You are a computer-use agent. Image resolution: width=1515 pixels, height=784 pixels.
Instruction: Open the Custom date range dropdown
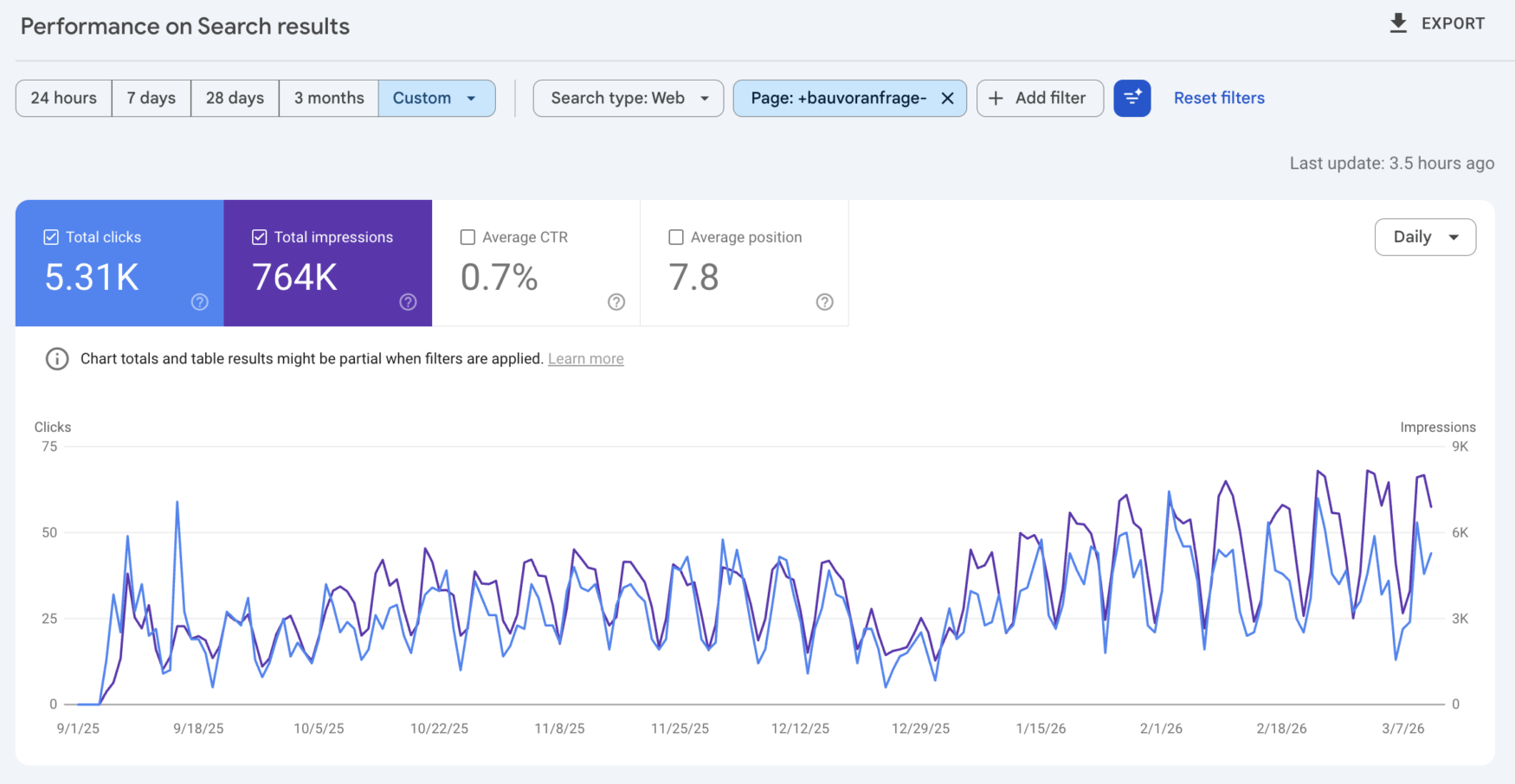pos(436,98)
